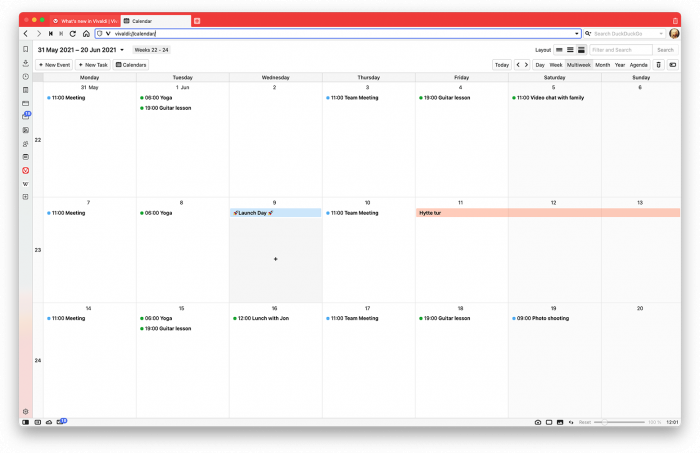The width and height of the screenshot is (700, 453).
Task: Open the Bookmarks panel in sidebar
Action: 25,49
